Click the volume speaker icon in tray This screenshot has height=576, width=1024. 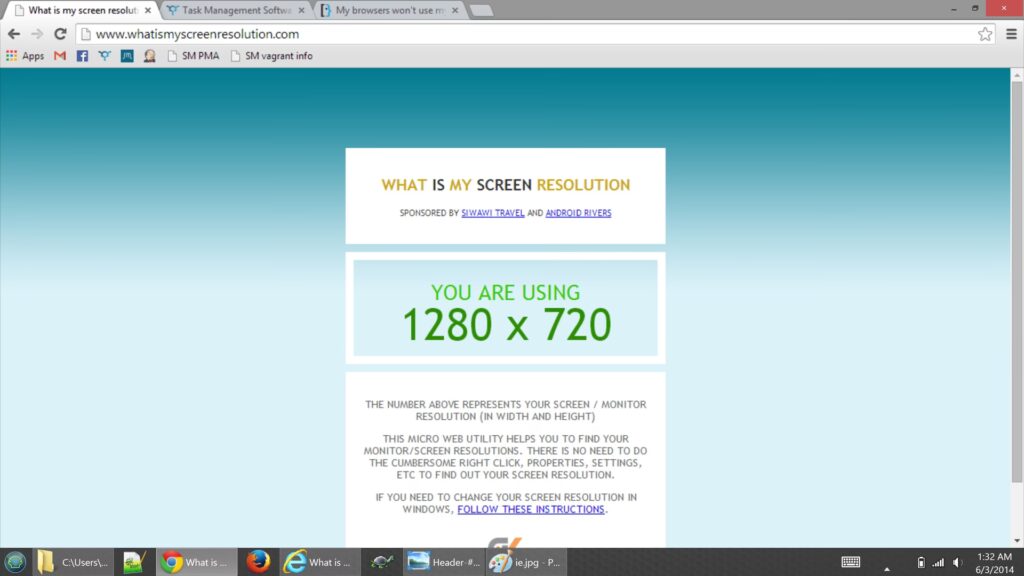click(x=957, y=562)
